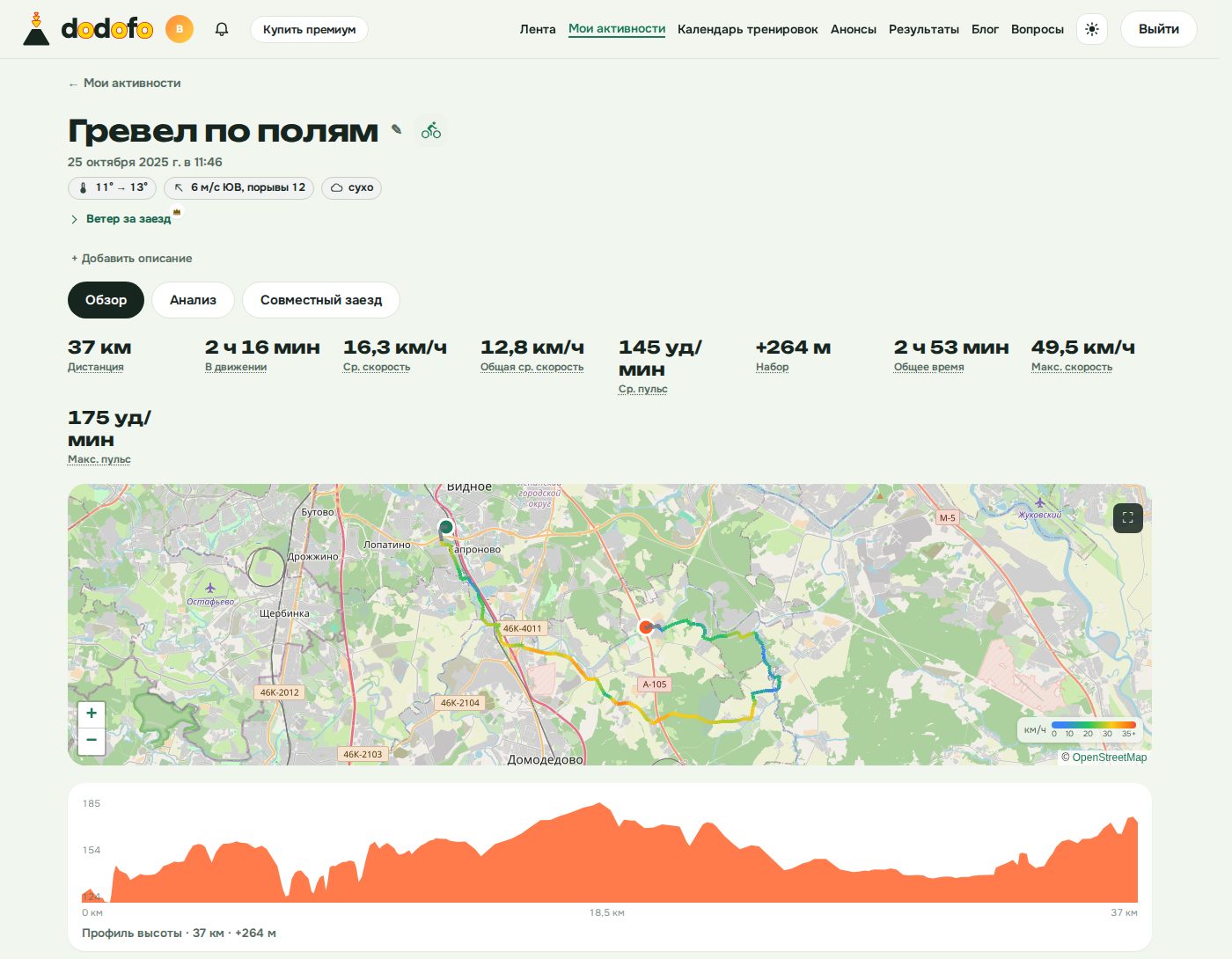Viewport: 1232px width, 959px height.
Task: Go back via "← Мои активности" link
Action: [x=124, y=83]
